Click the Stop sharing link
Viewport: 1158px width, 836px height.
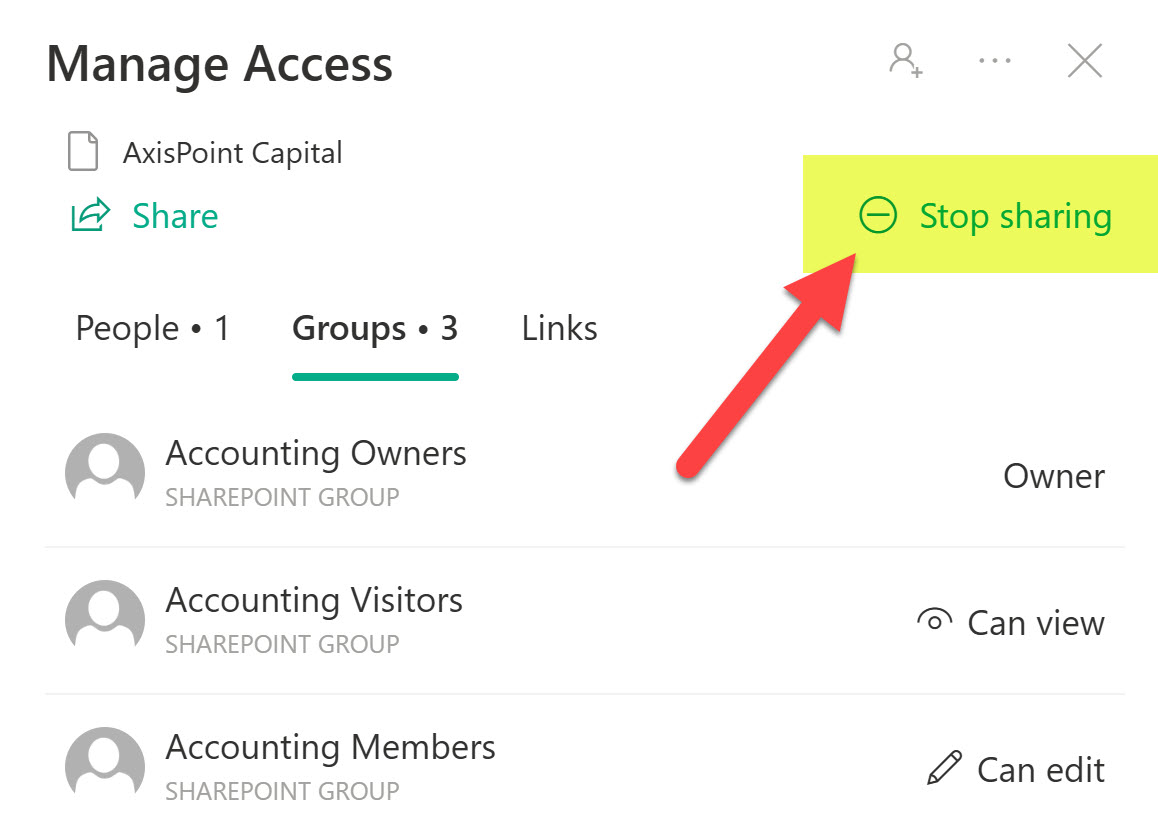(x=1015, y=216)
